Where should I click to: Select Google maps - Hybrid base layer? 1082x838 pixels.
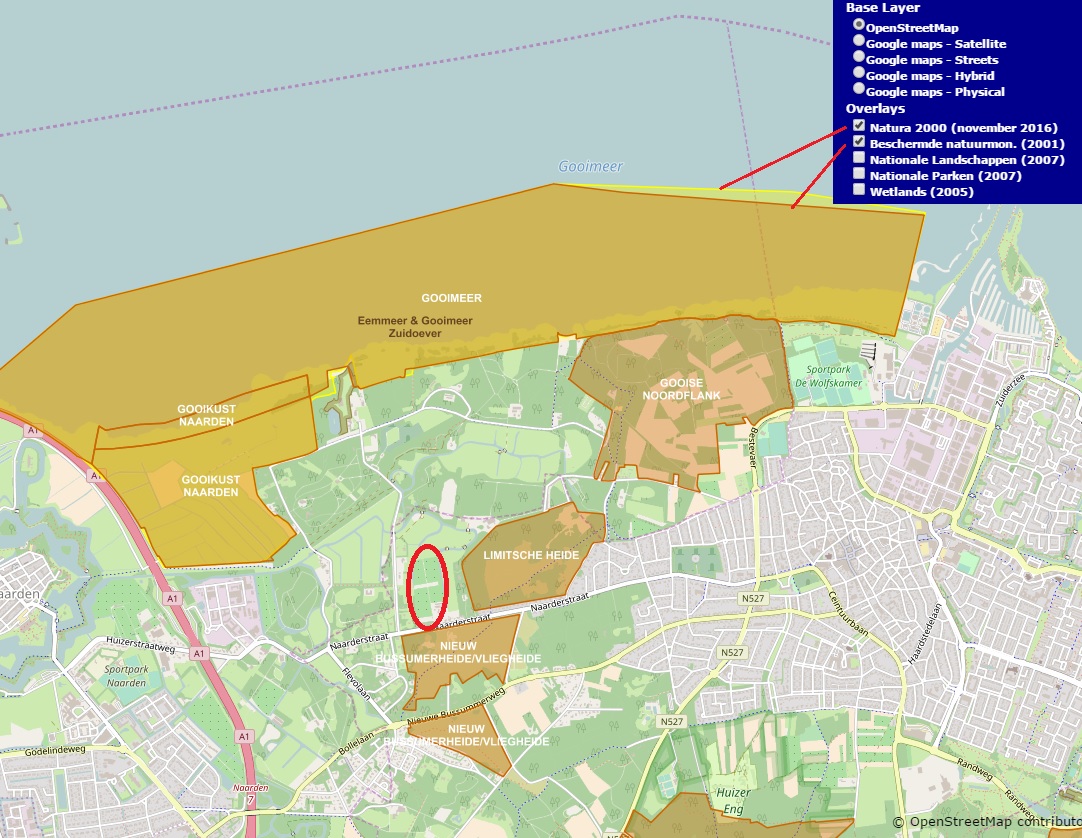pyautogui.click(x=858, y=72)
